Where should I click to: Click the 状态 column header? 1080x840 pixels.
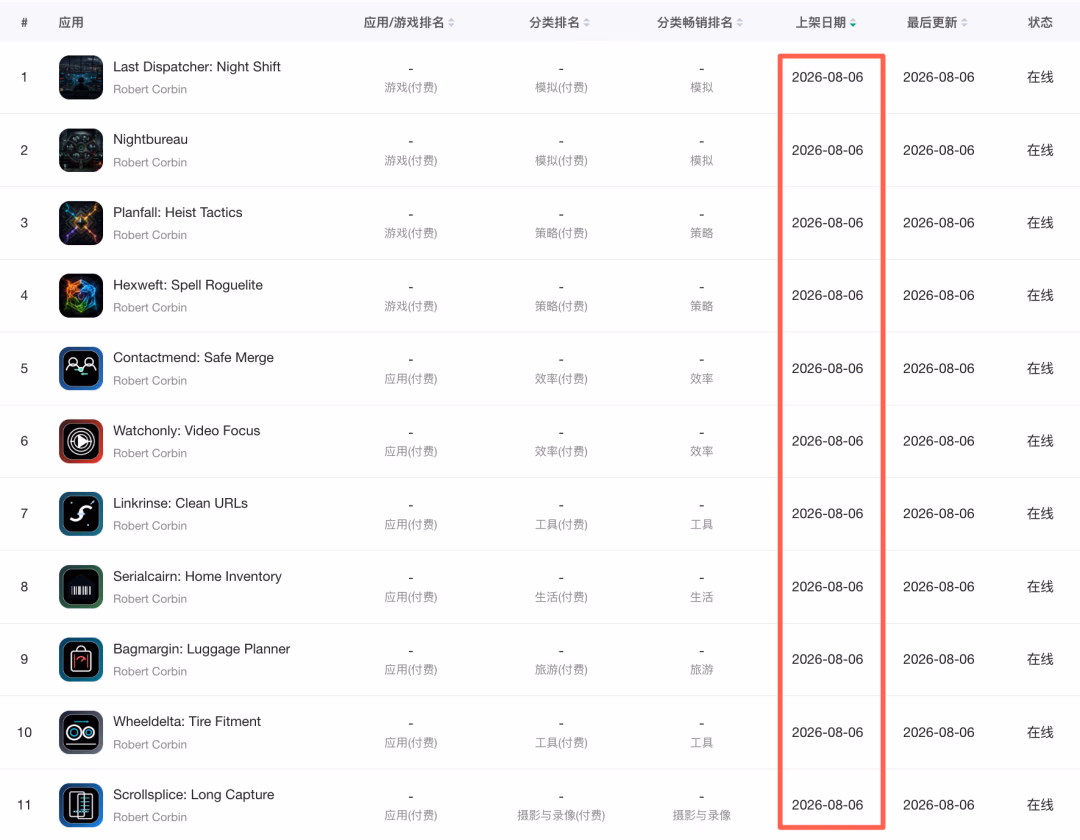pyautogui.click(x=1040, y=23)
